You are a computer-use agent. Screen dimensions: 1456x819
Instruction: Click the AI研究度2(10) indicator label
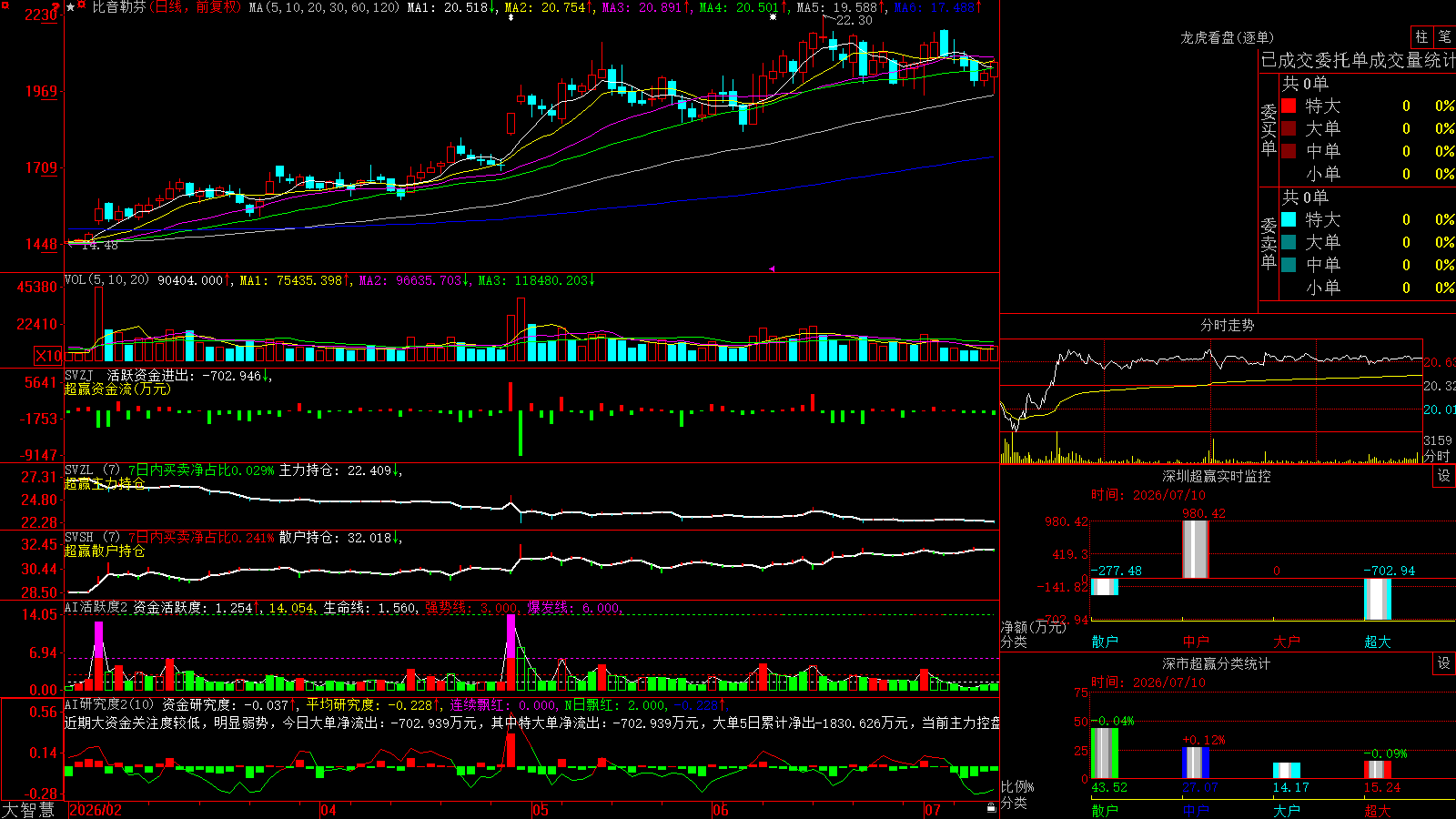[x=109, y=704]
